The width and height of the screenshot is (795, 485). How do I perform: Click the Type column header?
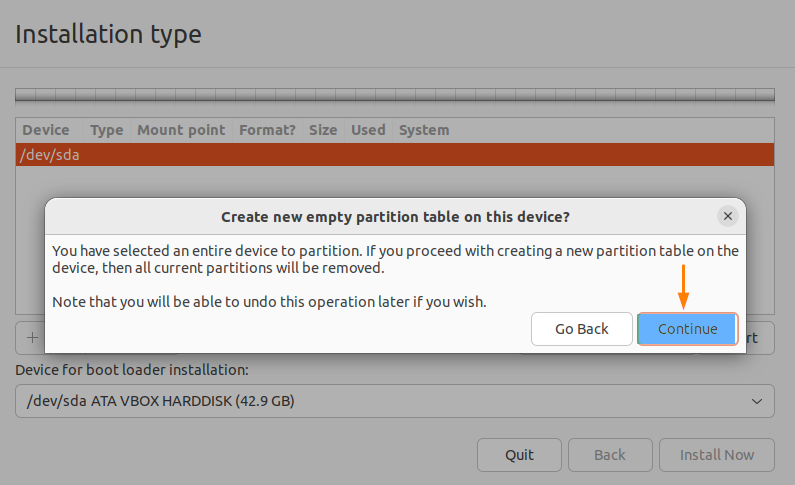click(107, 130)
